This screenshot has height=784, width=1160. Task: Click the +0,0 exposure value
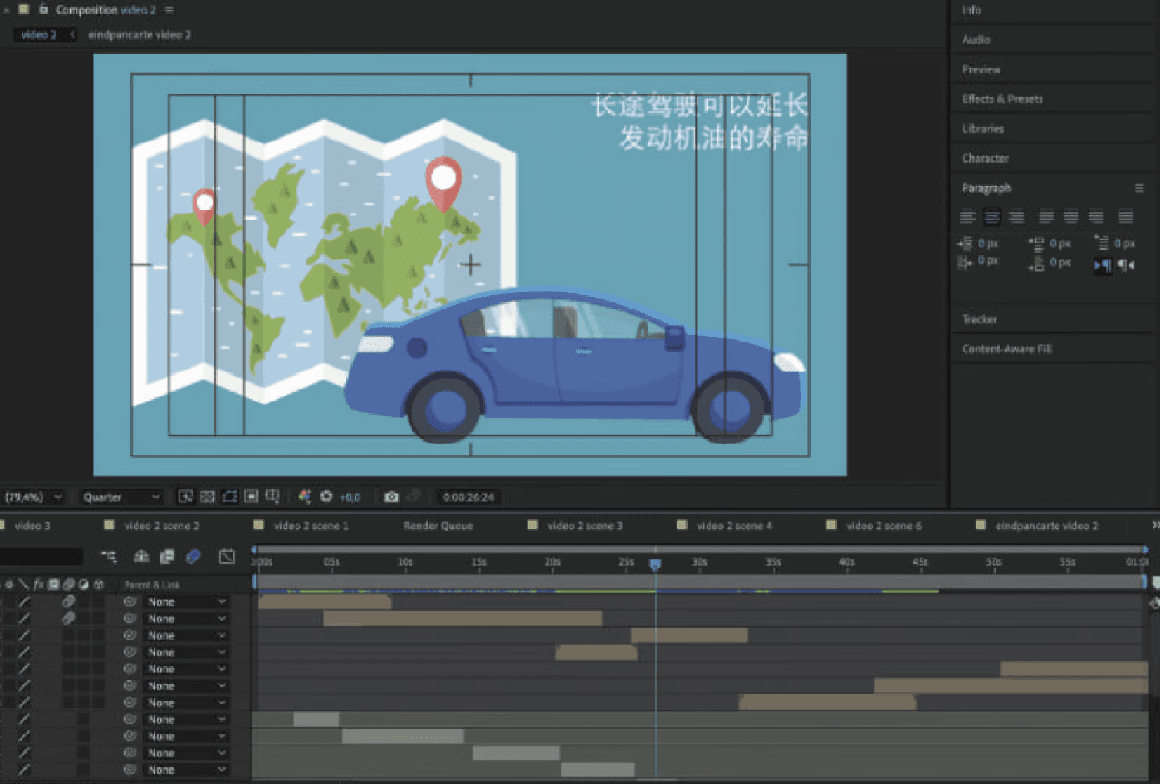tap(350, 498)
